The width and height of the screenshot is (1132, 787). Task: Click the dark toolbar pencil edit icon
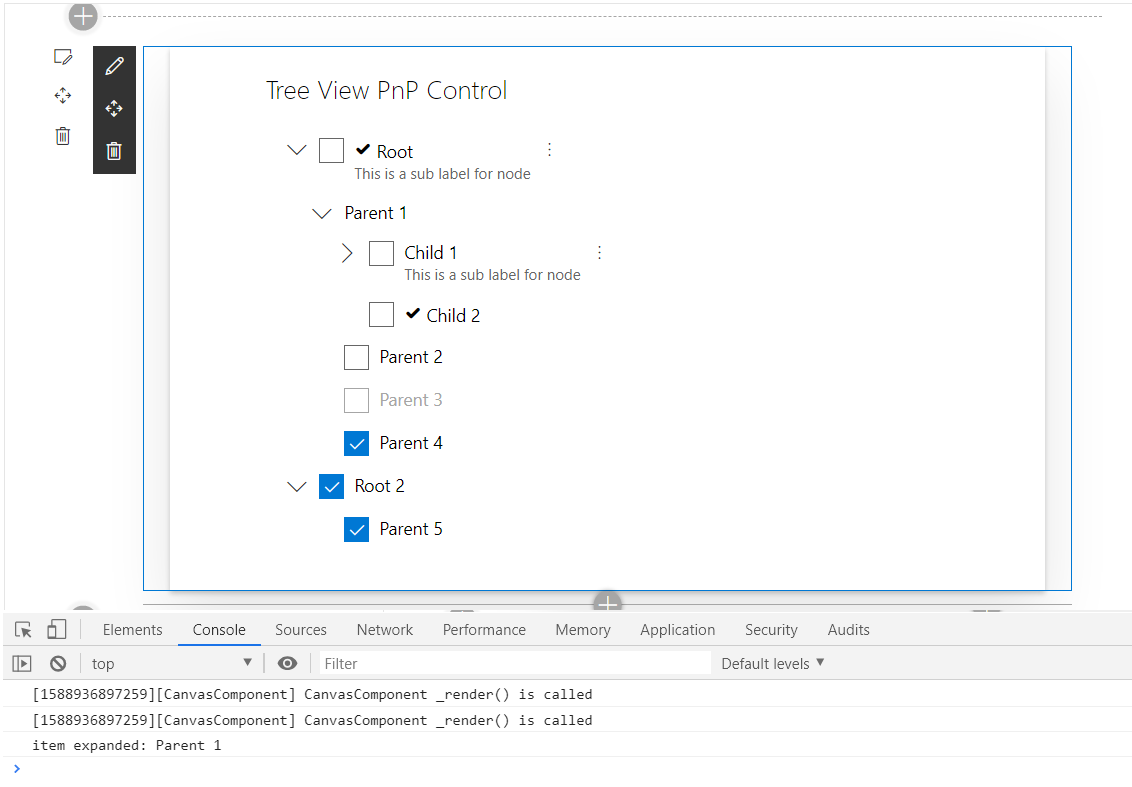click(114, 66)
